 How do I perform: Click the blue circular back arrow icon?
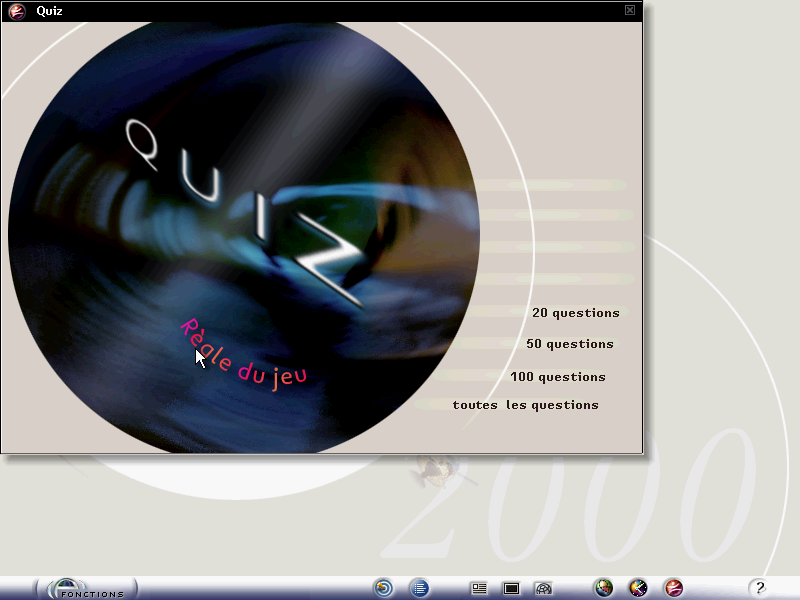384,588
